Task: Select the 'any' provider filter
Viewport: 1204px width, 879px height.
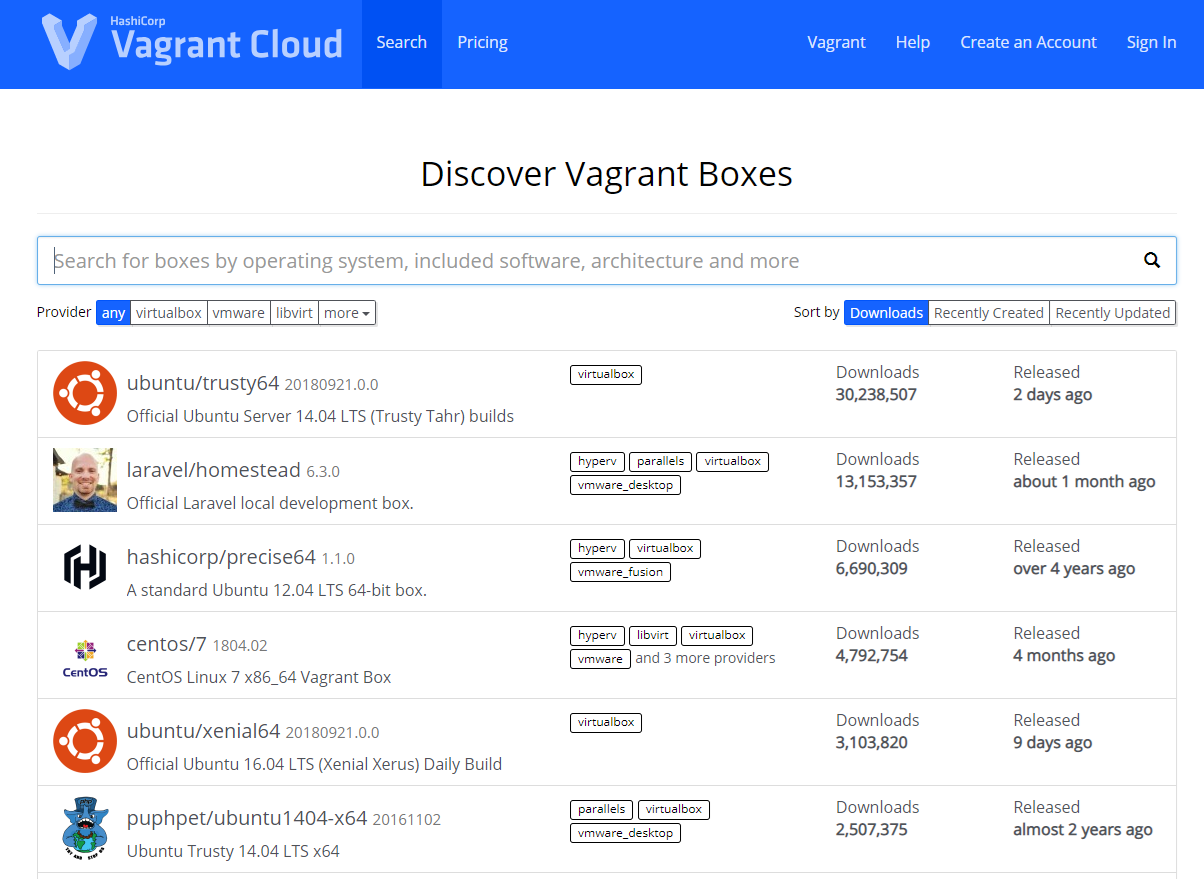Action: pos(114,313)
